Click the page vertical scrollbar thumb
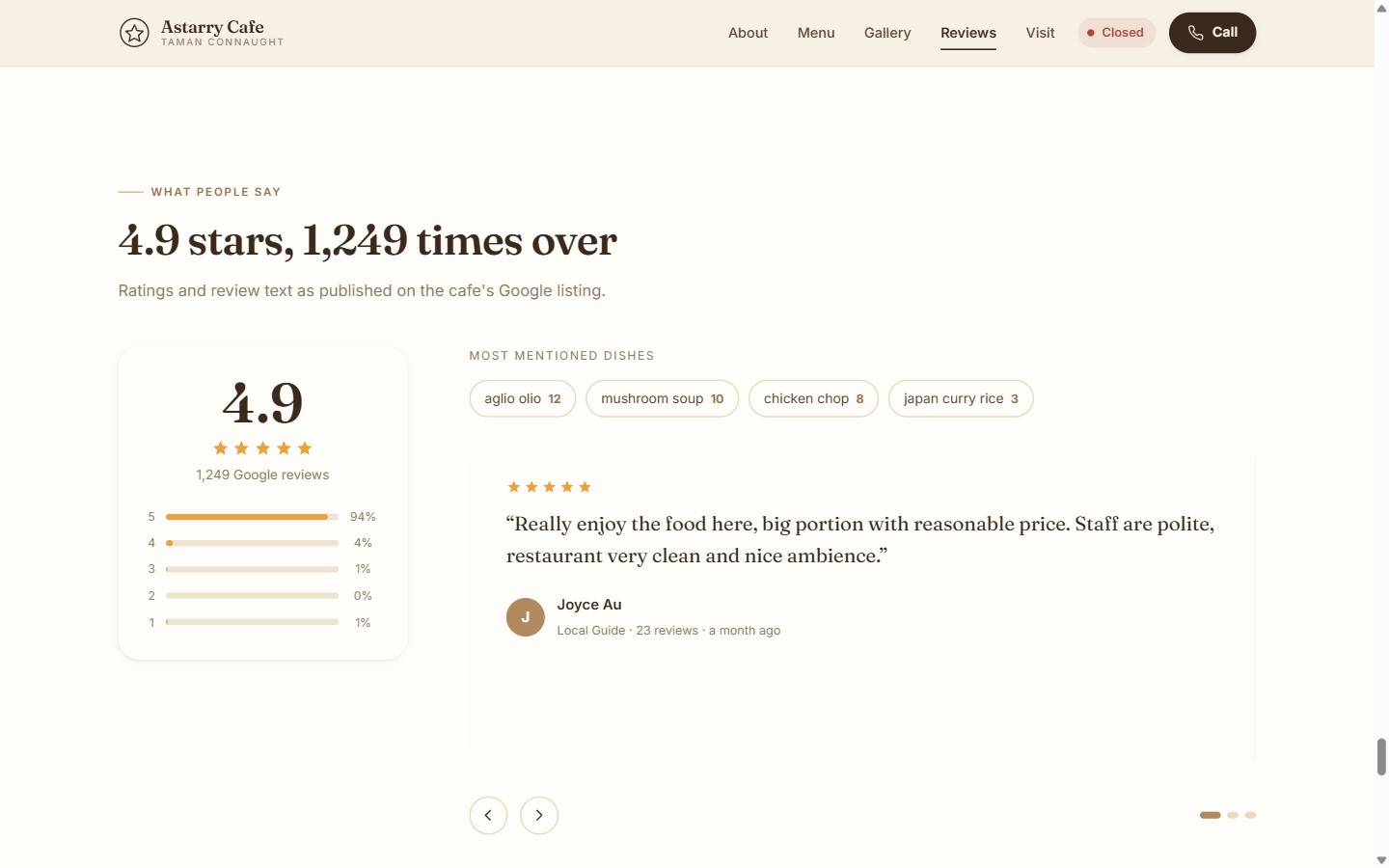 point(1381,757)
